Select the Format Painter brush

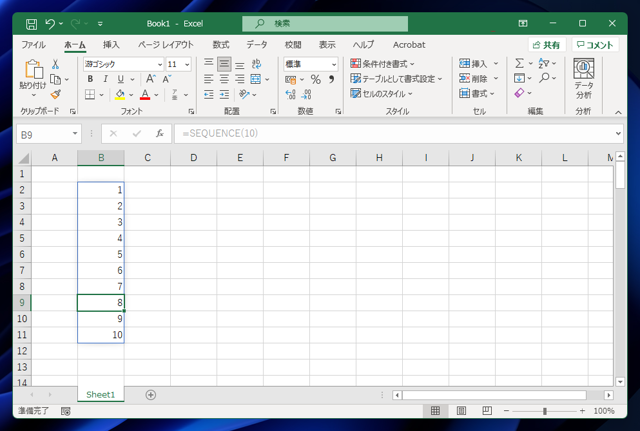[56, 95]
